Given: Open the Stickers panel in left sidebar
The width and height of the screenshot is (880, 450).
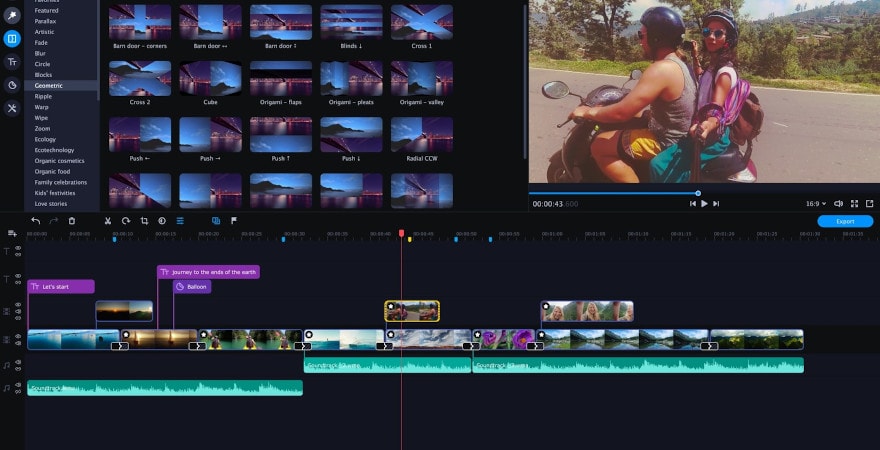Looking at the screenshot, I should click(12, 85).
